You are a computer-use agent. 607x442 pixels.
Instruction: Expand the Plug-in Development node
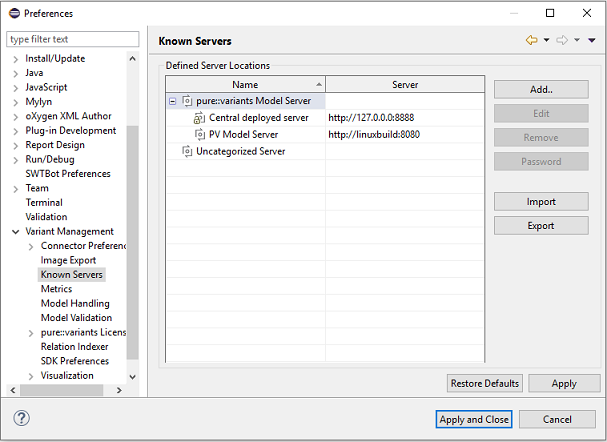pos(15,132)
